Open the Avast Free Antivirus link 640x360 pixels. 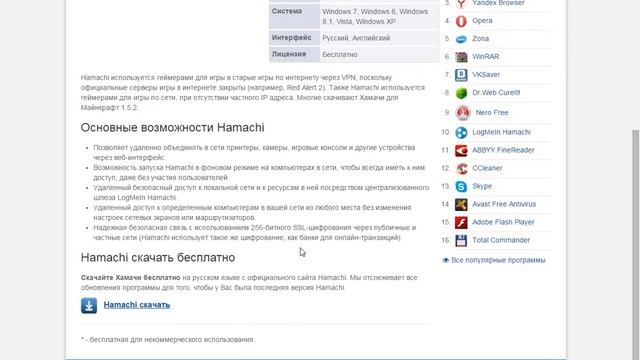click(x=504, y=204)
